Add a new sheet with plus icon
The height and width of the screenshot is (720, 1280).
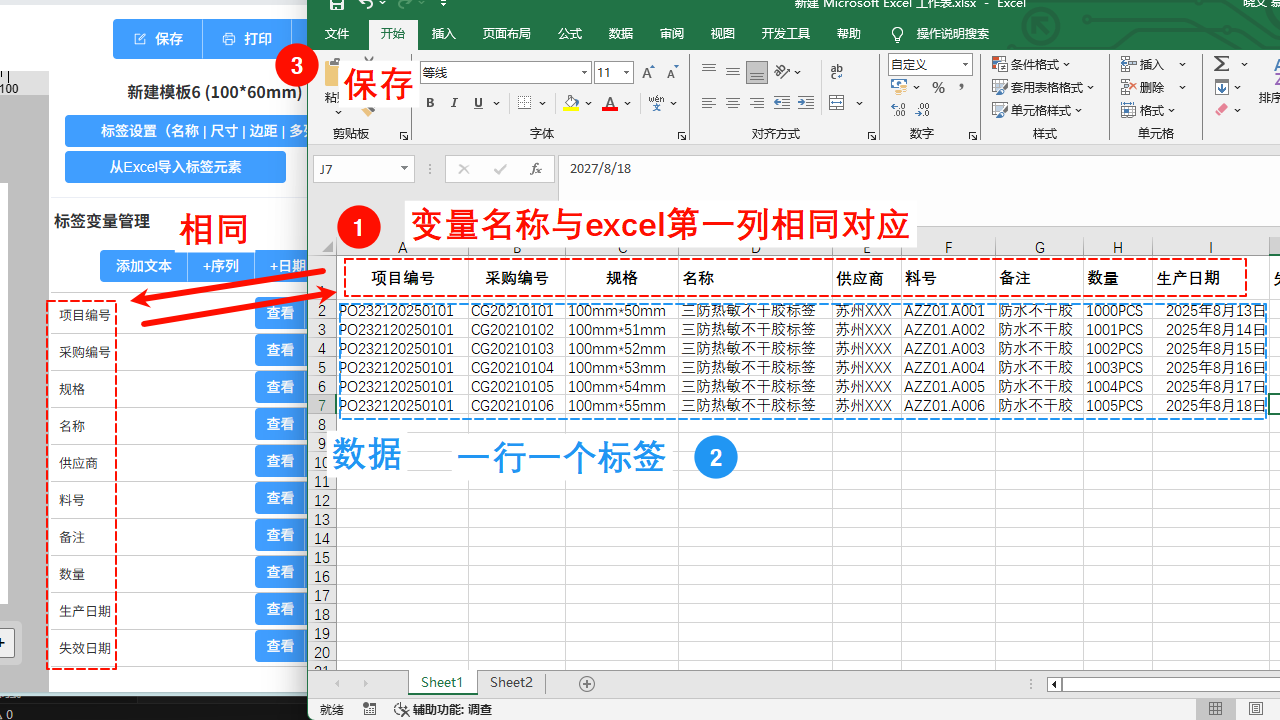click(587, 684)
